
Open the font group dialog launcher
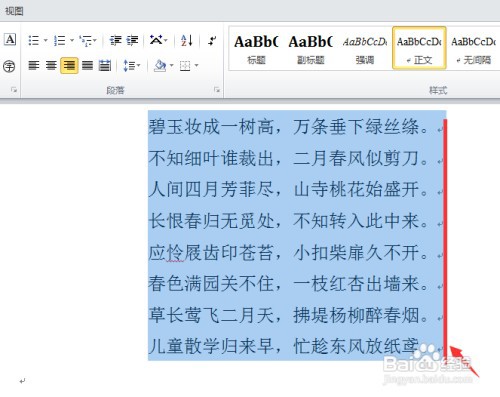(14, 90)
